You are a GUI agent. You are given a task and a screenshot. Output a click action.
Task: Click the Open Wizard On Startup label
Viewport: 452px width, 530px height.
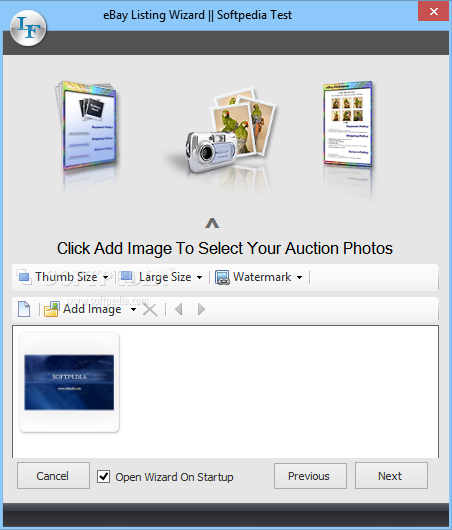click(x=174, y=477)
